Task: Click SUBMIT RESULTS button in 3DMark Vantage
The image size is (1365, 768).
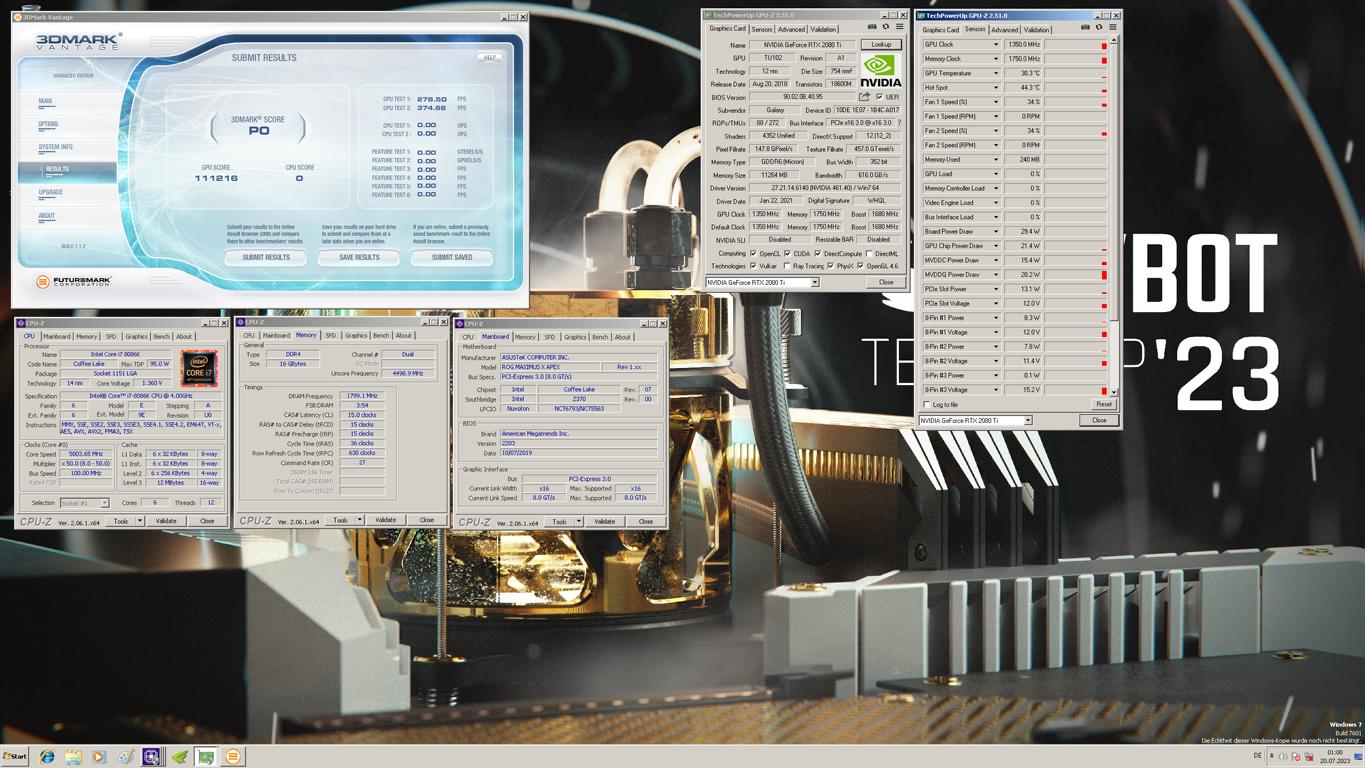Action: [266, 257]
